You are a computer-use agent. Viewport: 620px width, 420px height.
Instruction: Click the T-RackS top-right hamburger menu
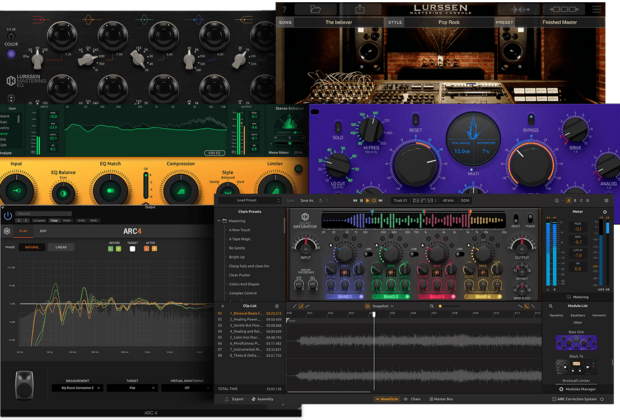tap(606, 201)
